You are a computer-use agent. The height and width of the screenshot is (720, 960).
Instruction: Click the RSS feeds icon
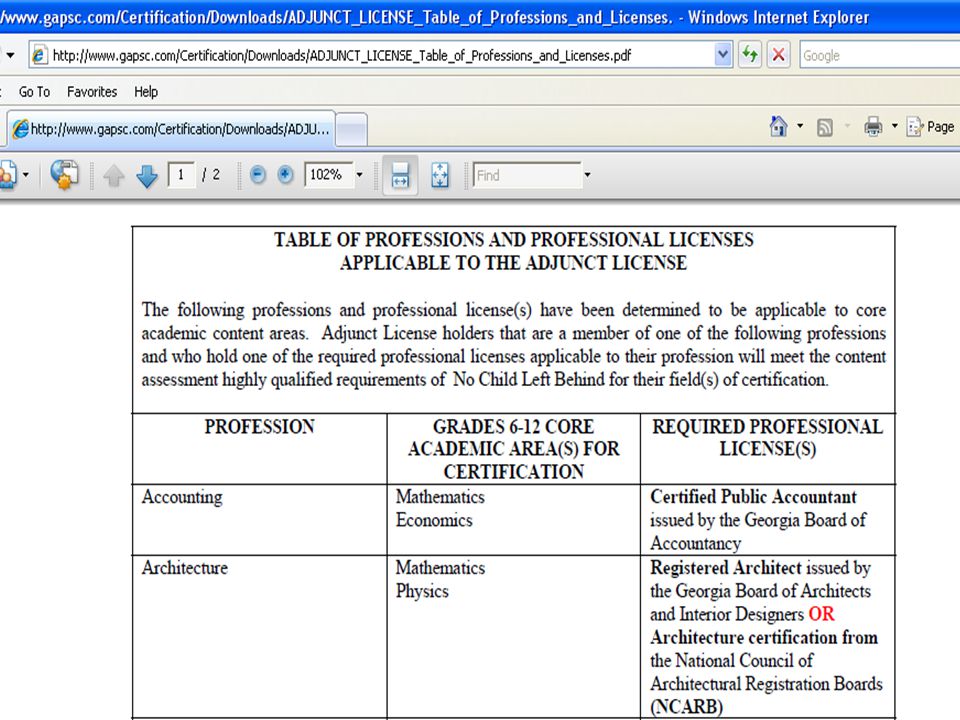pyautogui.click(x=825, y=127)
